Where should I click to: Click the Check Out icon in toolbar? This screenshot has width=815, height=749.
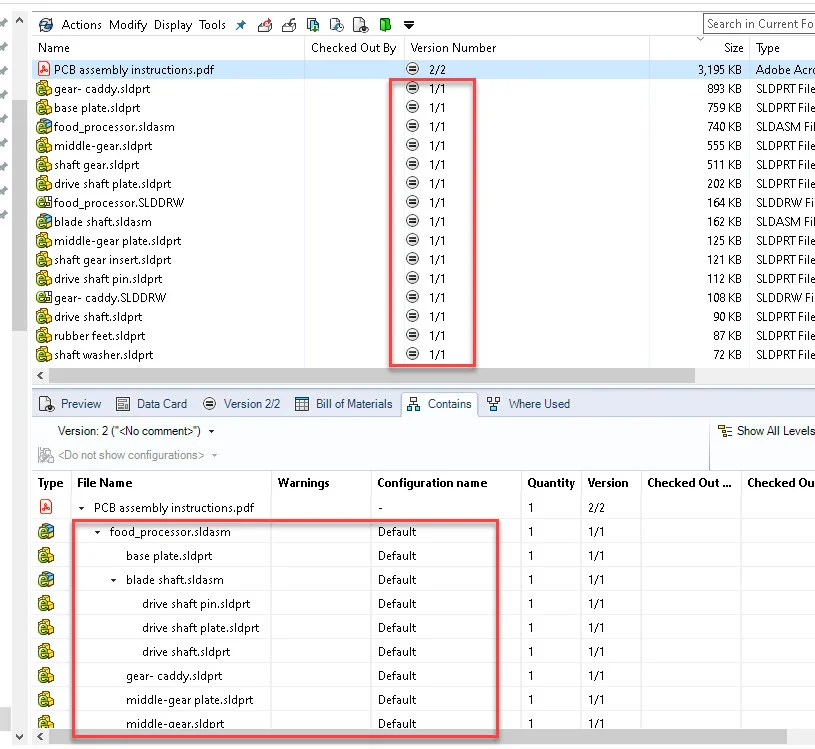coord(264,24)
